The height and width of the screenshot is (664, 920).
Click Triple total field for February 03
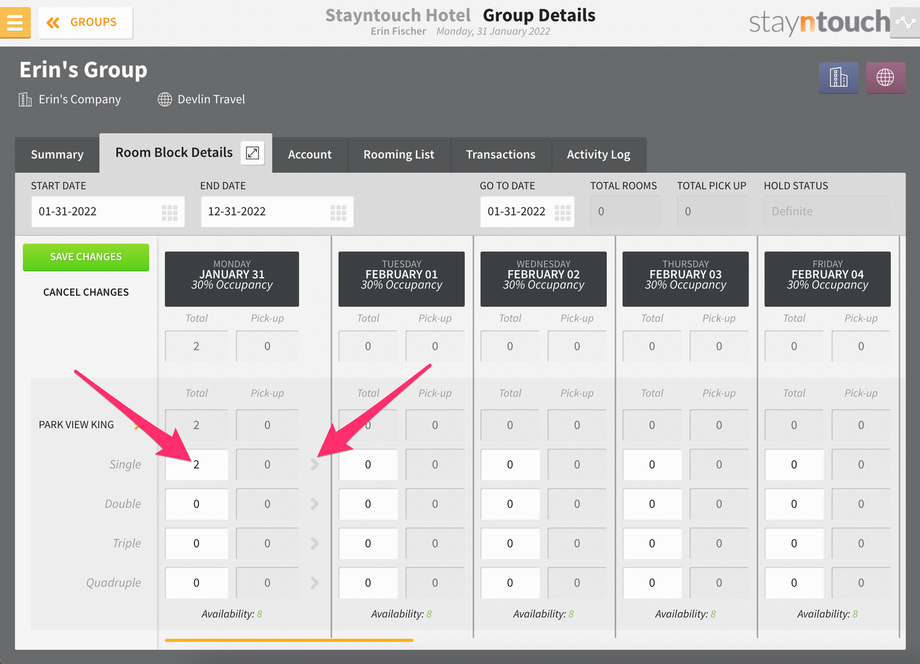pos(652,543)
